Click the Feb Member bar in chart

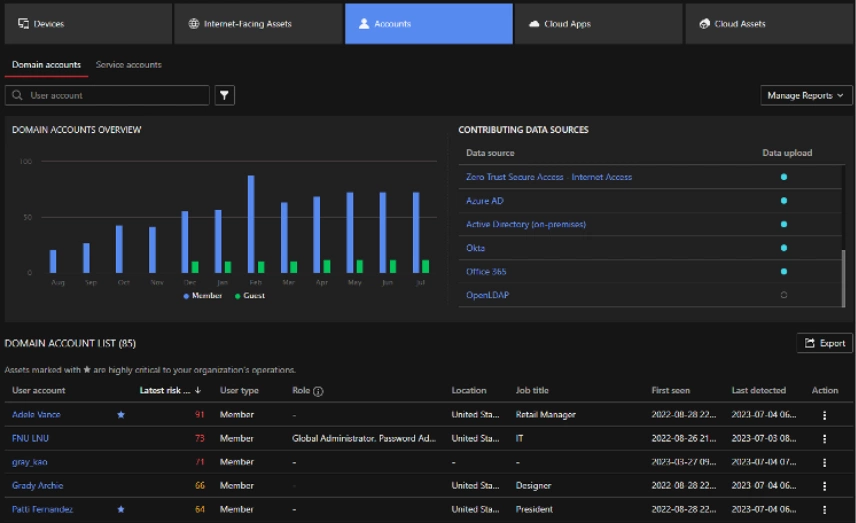(x=251, y=224)
